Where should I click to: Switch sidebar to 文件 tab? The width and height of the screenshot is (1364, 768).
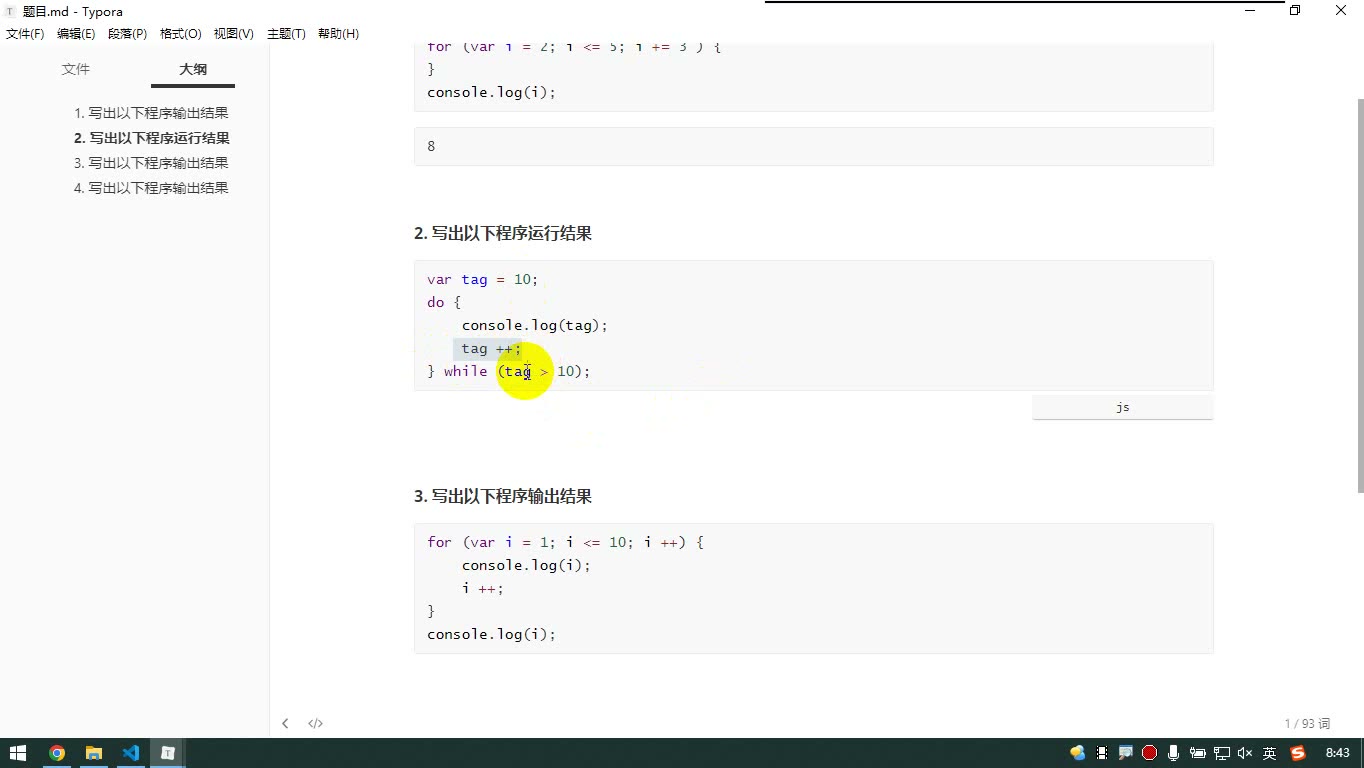(x=76, y=69)
